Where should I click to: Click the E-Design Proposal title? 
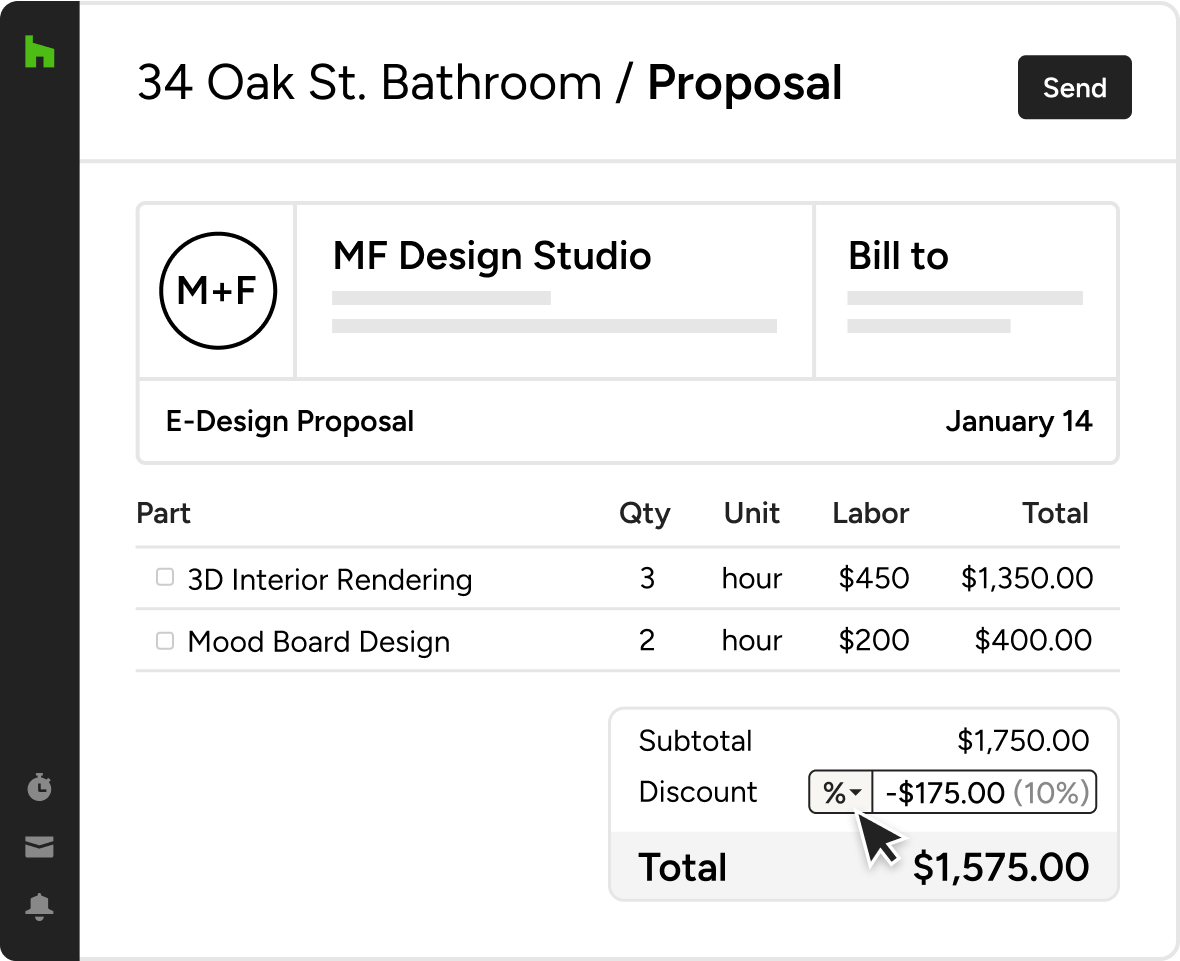pyautogui.click(x=290, y=421)
